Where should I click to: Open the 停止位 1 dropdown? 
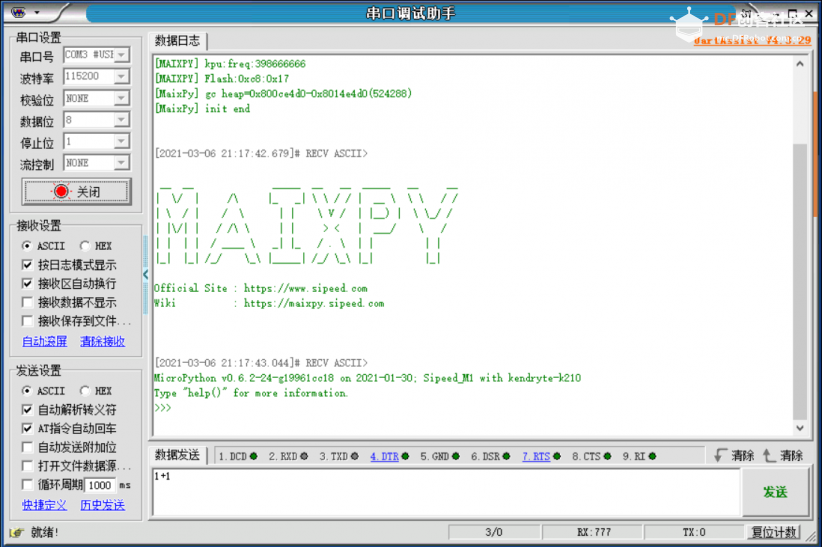click(x=122, y=141)
